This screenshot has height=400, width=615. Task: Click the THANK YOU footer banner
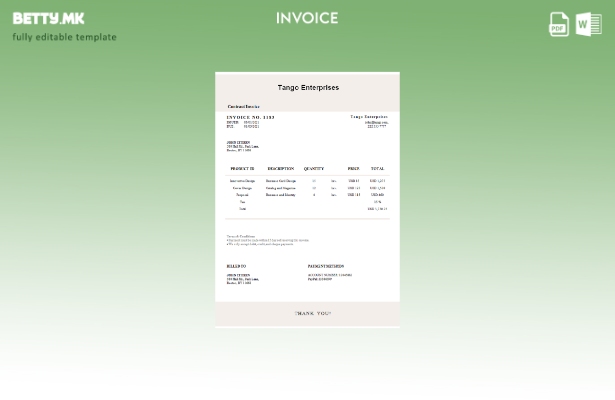(312, 313)
